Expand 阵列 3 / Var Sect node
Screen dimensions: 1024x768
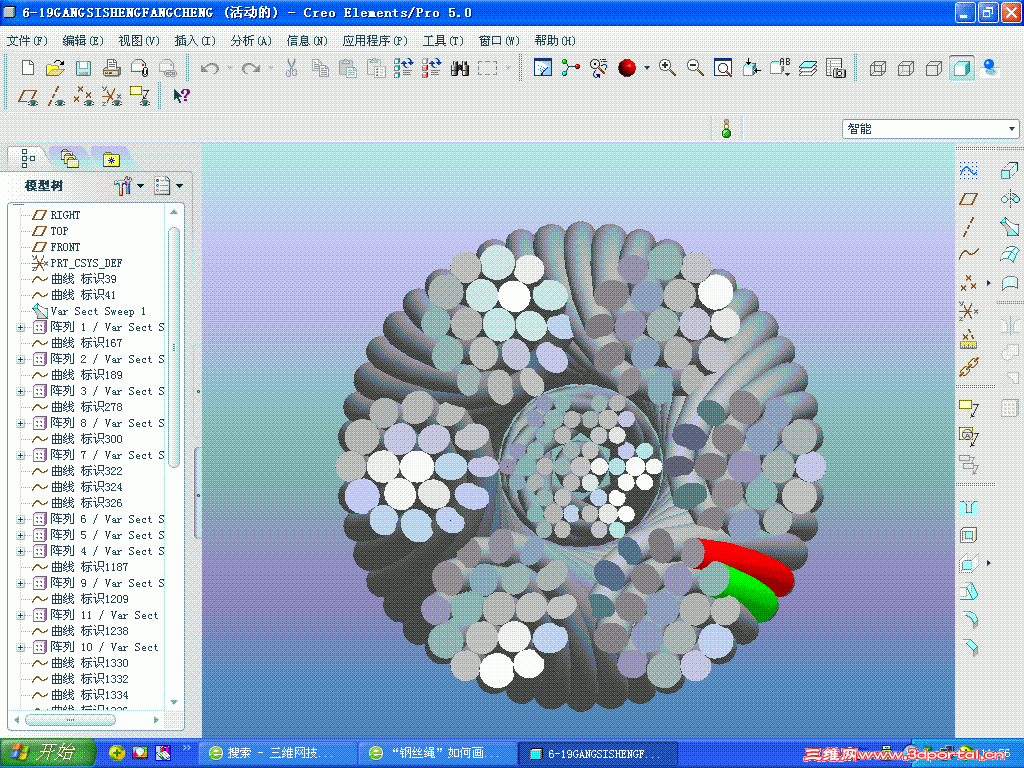pyautogui.click(x=20, y=391)
